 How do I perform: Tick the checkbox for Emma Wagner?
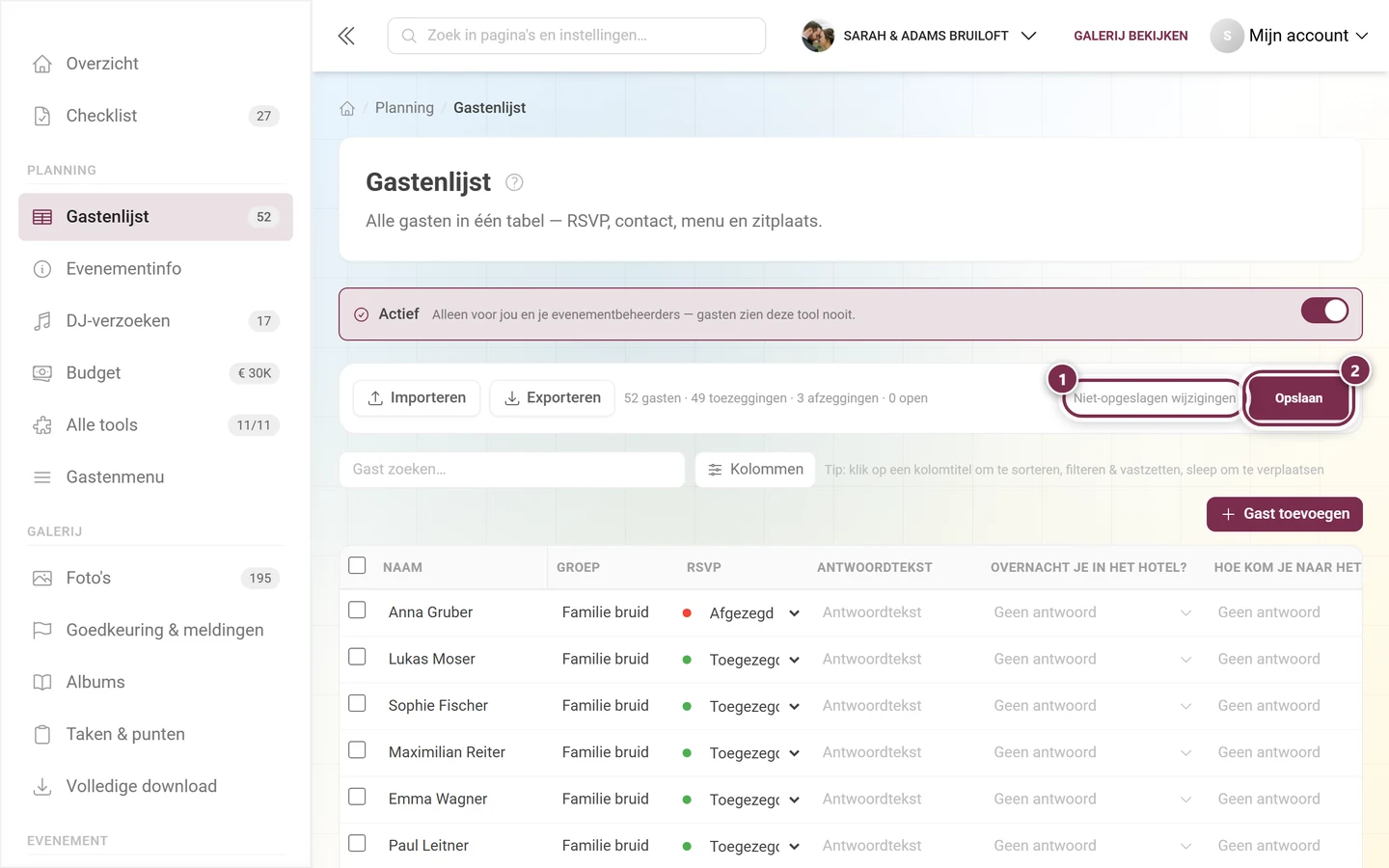[357, 797]
